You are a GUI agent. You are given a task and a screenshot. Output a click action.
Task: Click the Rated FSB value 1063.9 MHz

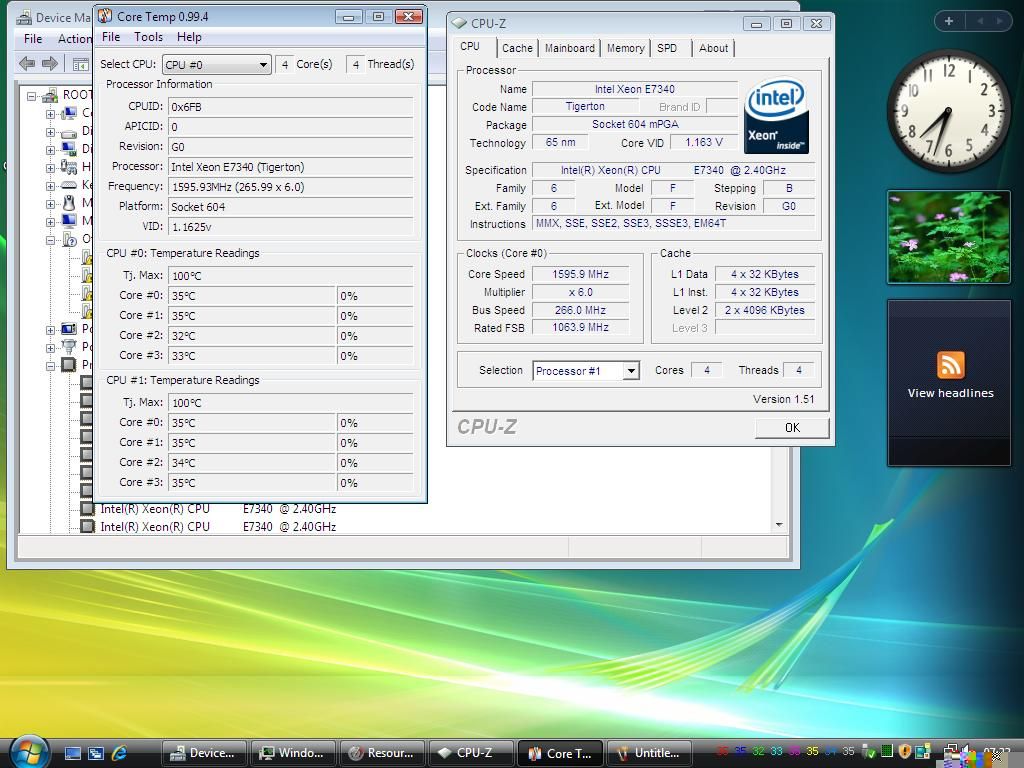[581, 328]
